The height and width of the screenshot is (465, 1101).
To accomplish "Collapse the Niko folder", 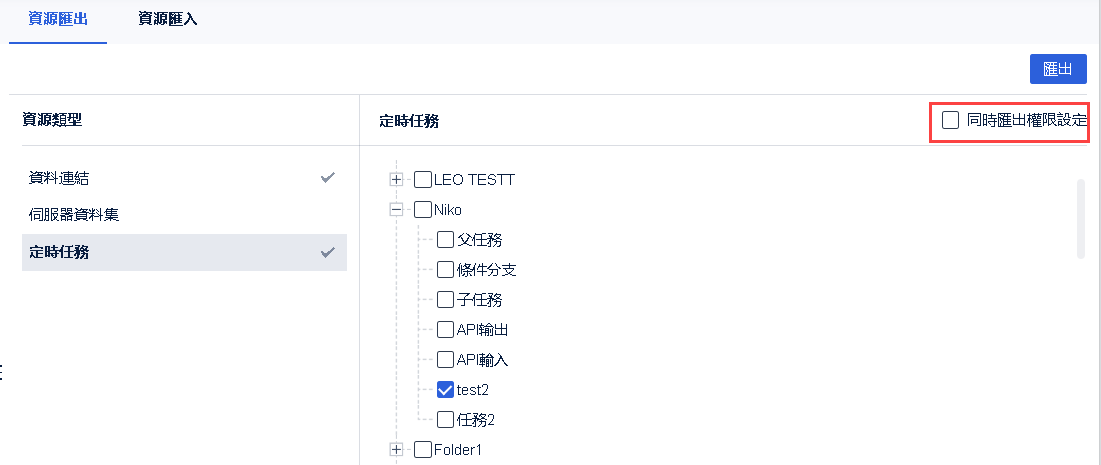I will [x=396, y=210].
